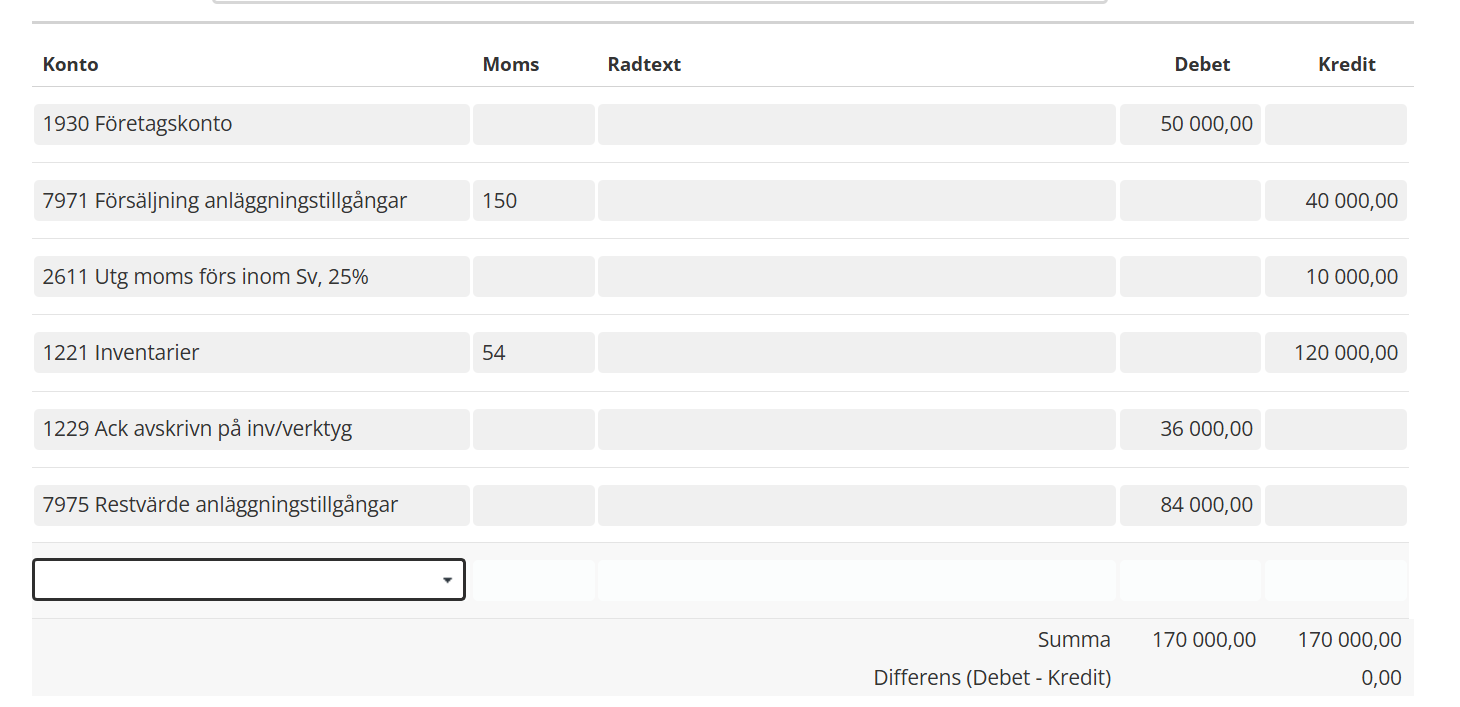Select the 7971 Försäljning anläggningstillgångar account field
The height and width of the screenshot is (707, 1460).
tap(251, 200)
